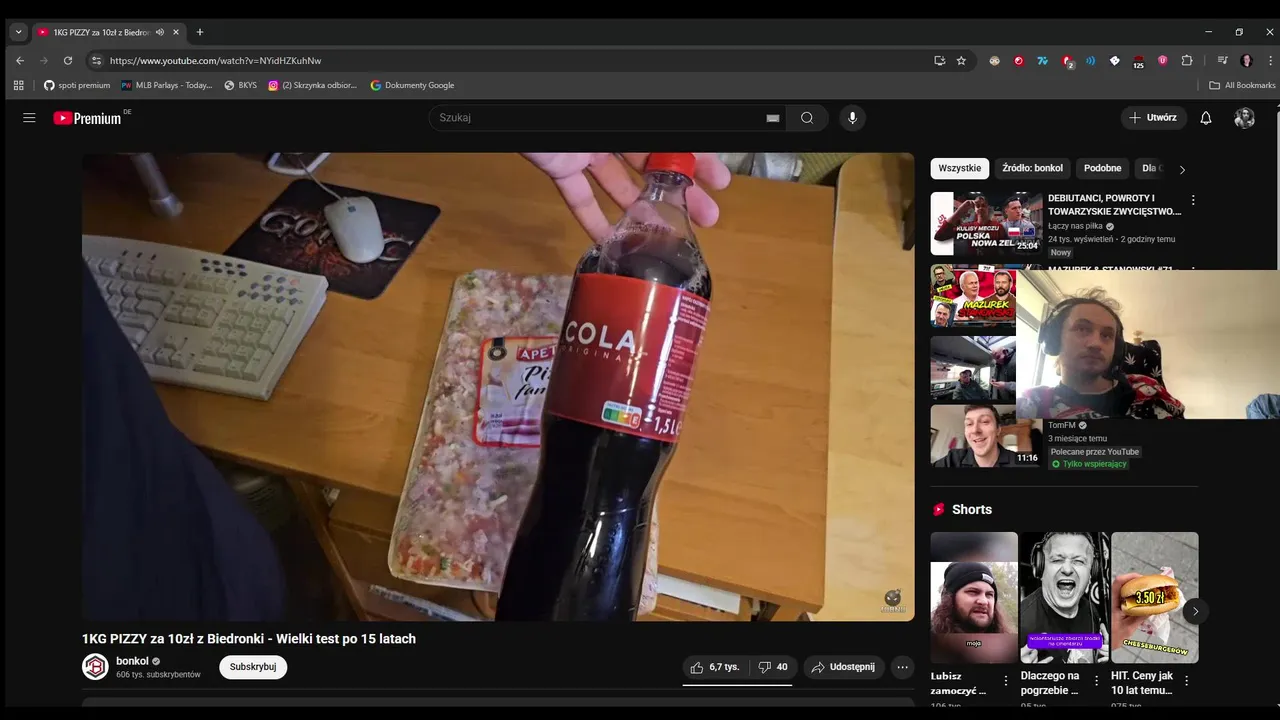This screenshot has height=720, width=1280.
Task: Open more actions menu below the video
Action: tap(902, 667)
